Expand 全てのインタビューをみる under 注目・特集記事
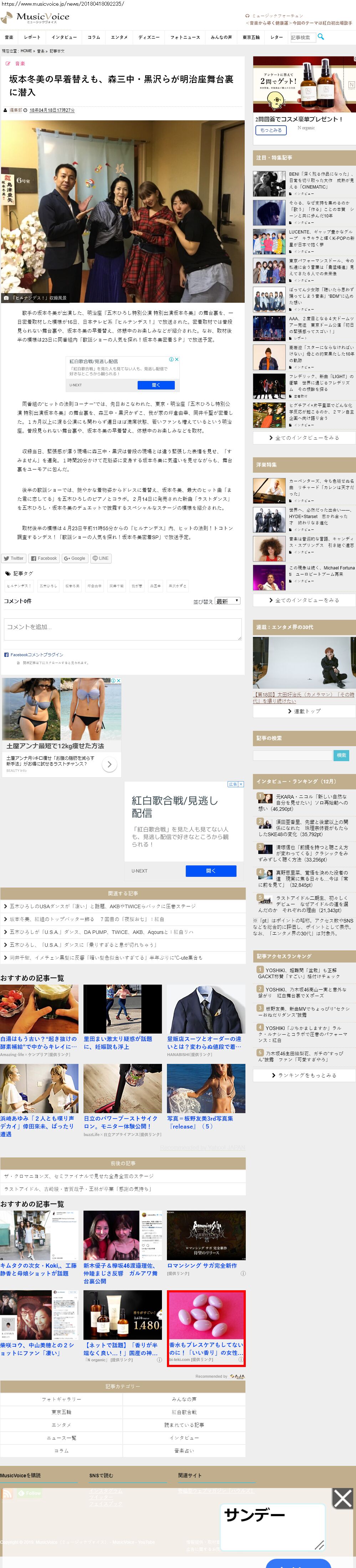356x1568 pixels. pos(304,438)
